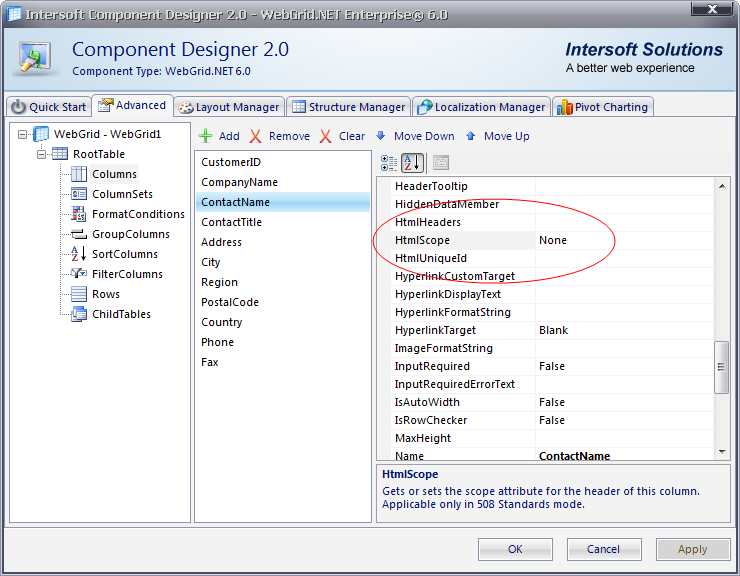
Task: Select the CustomerID column in list
Action: tap(283, 162)
